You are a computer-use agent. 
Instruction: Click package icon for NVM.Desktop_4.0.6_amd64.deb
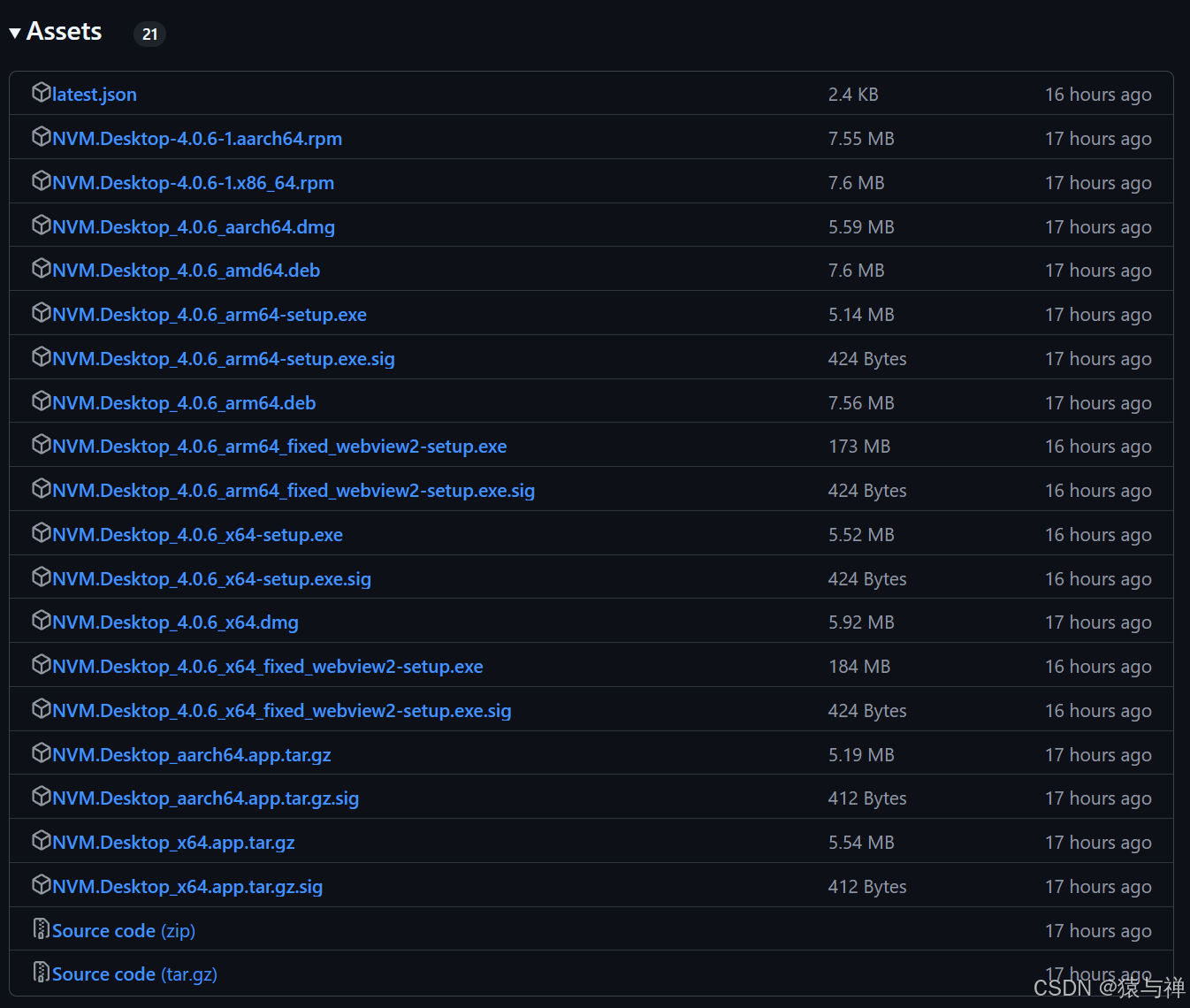pyautogui.click(x=42, y=268)
